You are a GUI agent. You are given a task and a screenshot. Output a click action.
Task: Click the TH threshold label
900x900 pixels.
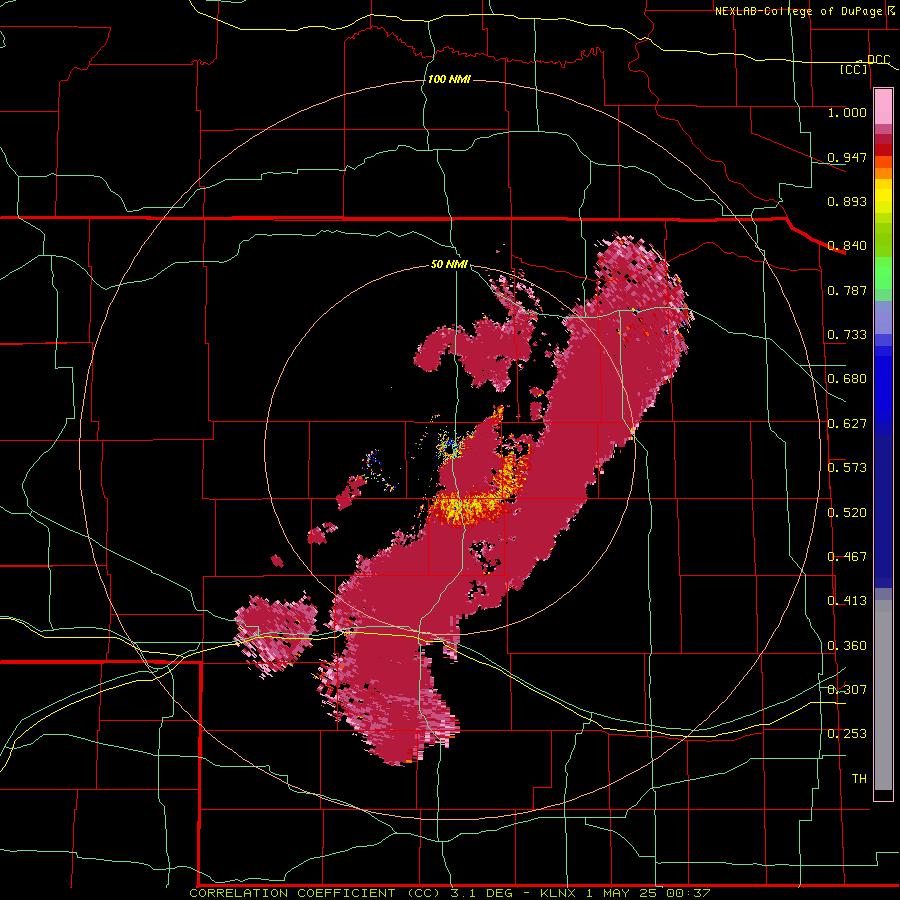tap(859, 779)
